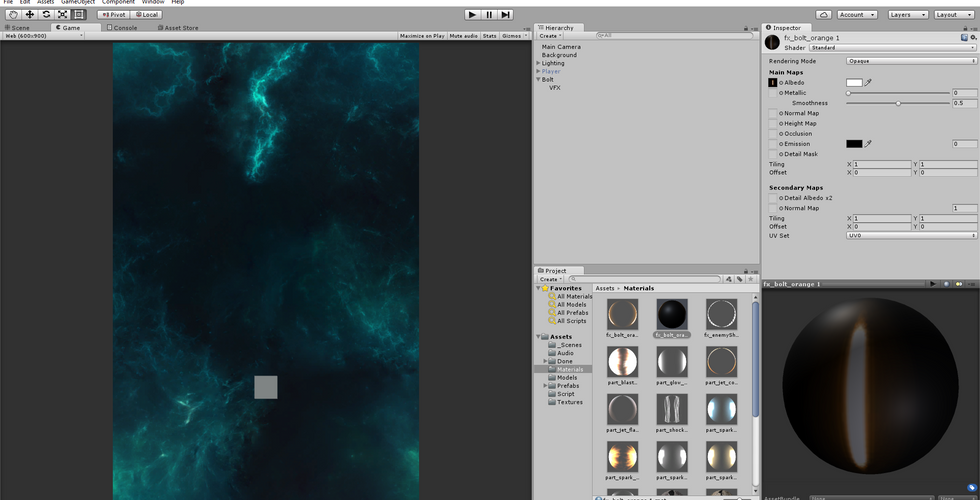Toggle Maximize on Play
Screen dimensions: 980x500
pyautogui.click(x=422, y=36)
